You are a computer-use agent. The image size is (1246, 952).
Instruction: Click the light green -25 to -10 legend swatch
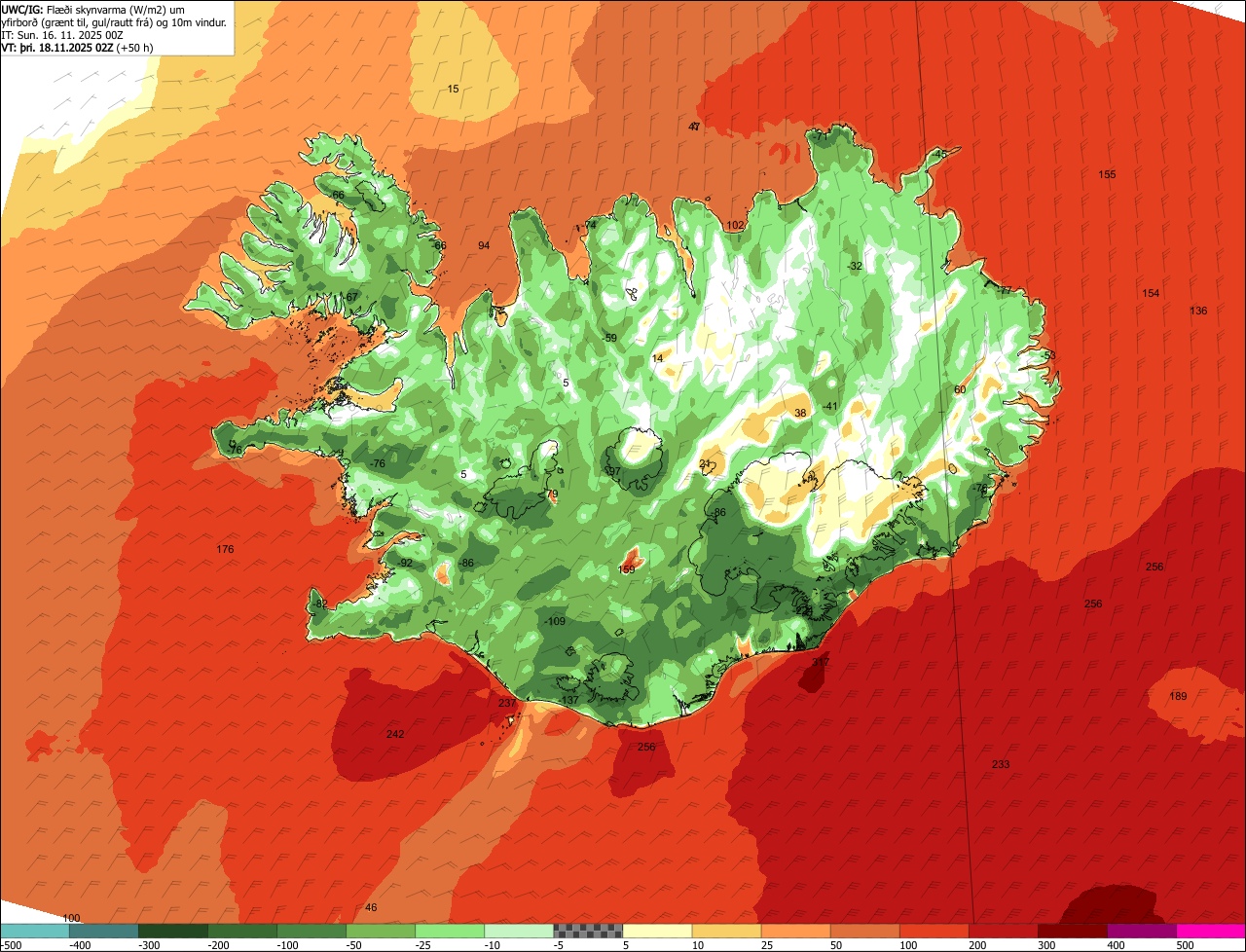point(450,931)
